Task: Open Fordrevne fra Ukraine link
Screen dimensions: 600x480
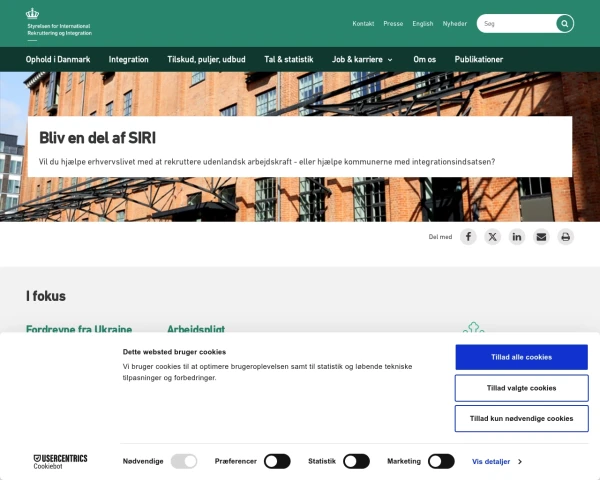Action: tap(79, 328)
